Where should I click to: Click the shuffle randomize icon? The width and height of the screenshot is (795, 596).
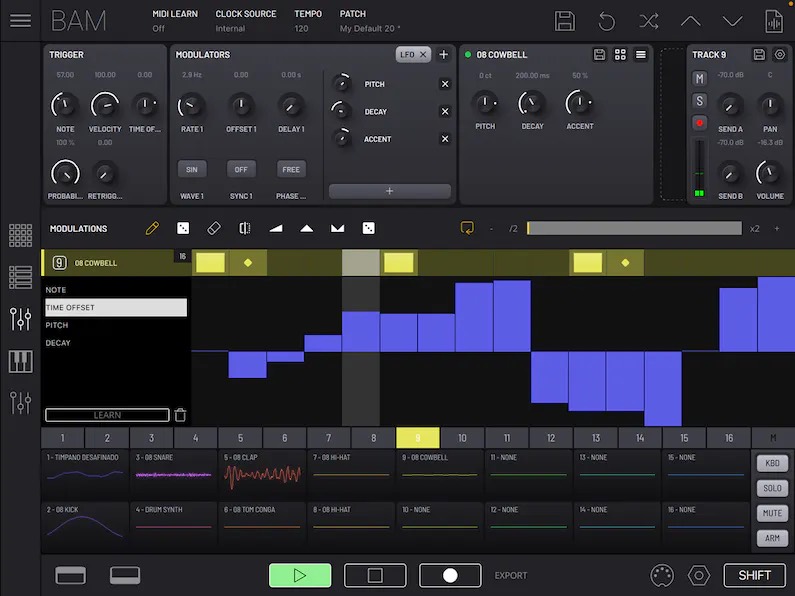click(x=649, y=21)
